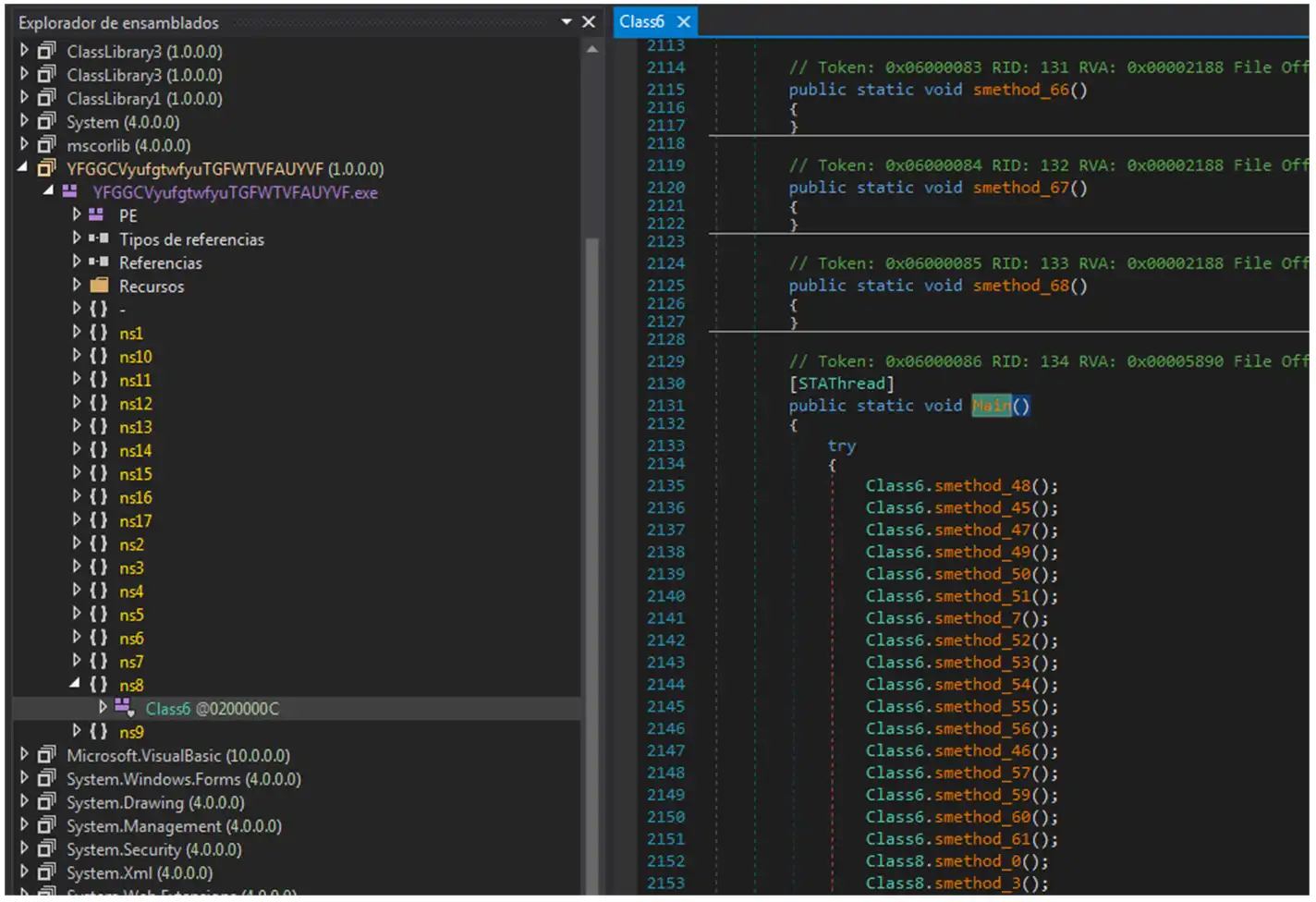
Task: Click the YFGGCVyufgtwfyuTGFWTVFAUYVF.exe module icon
Action: point(70,191)
